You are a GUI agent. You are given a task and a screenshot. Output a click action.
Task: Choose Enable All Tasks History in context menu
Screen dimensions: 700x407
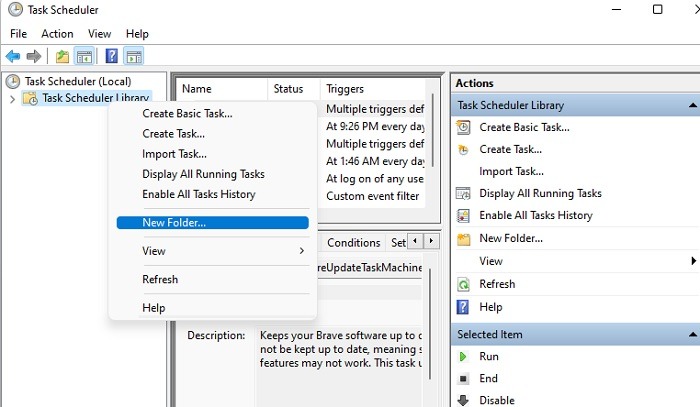pos(213,194)
